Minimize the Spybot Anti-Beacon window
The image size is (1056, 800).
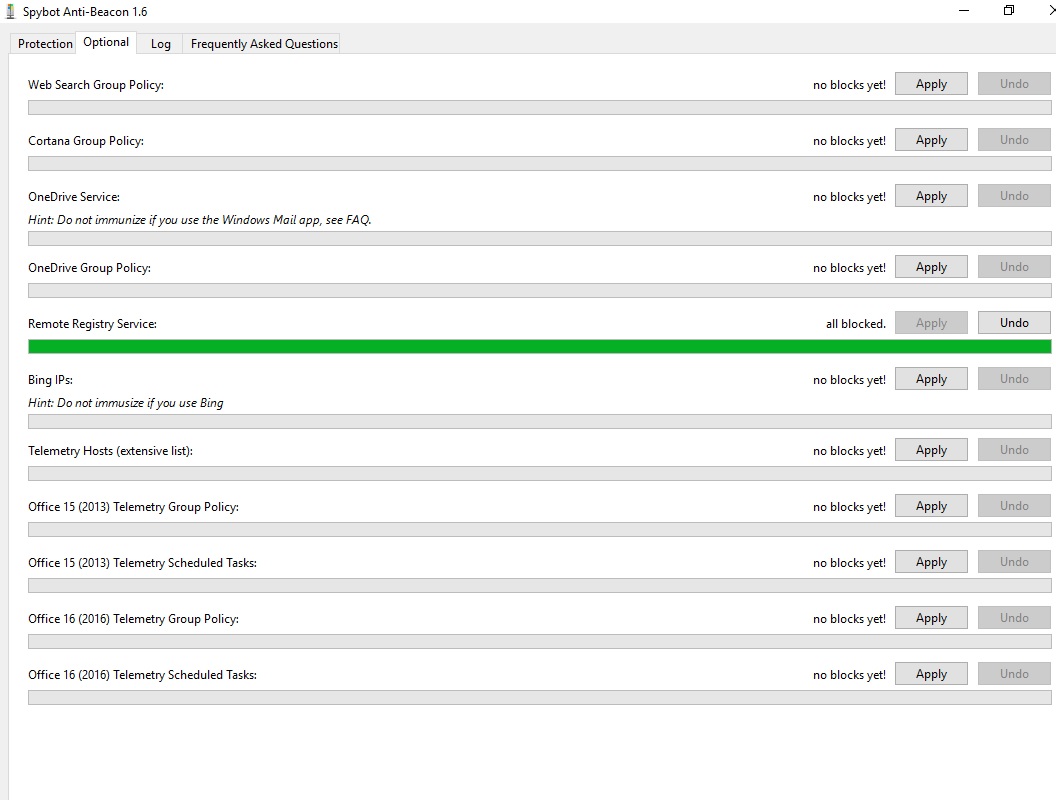click(x=964, y=11)
